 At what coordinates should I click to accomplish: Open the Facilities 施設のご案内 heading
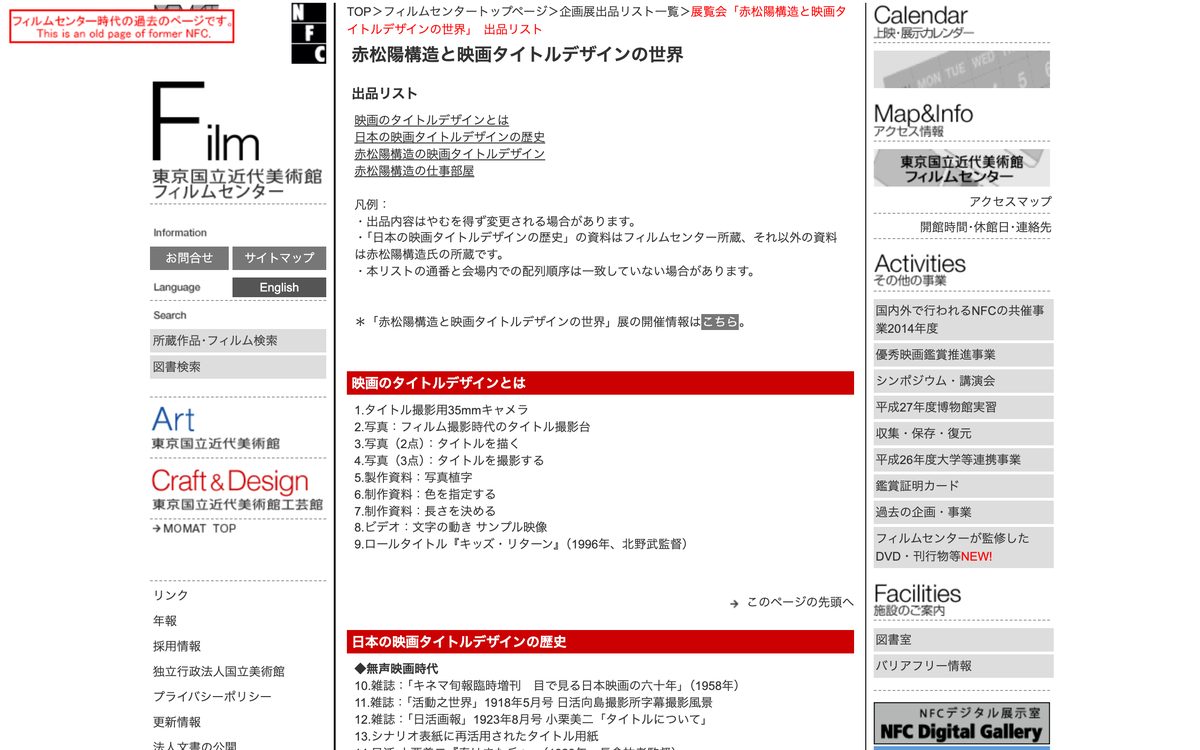tap(917, 600)
